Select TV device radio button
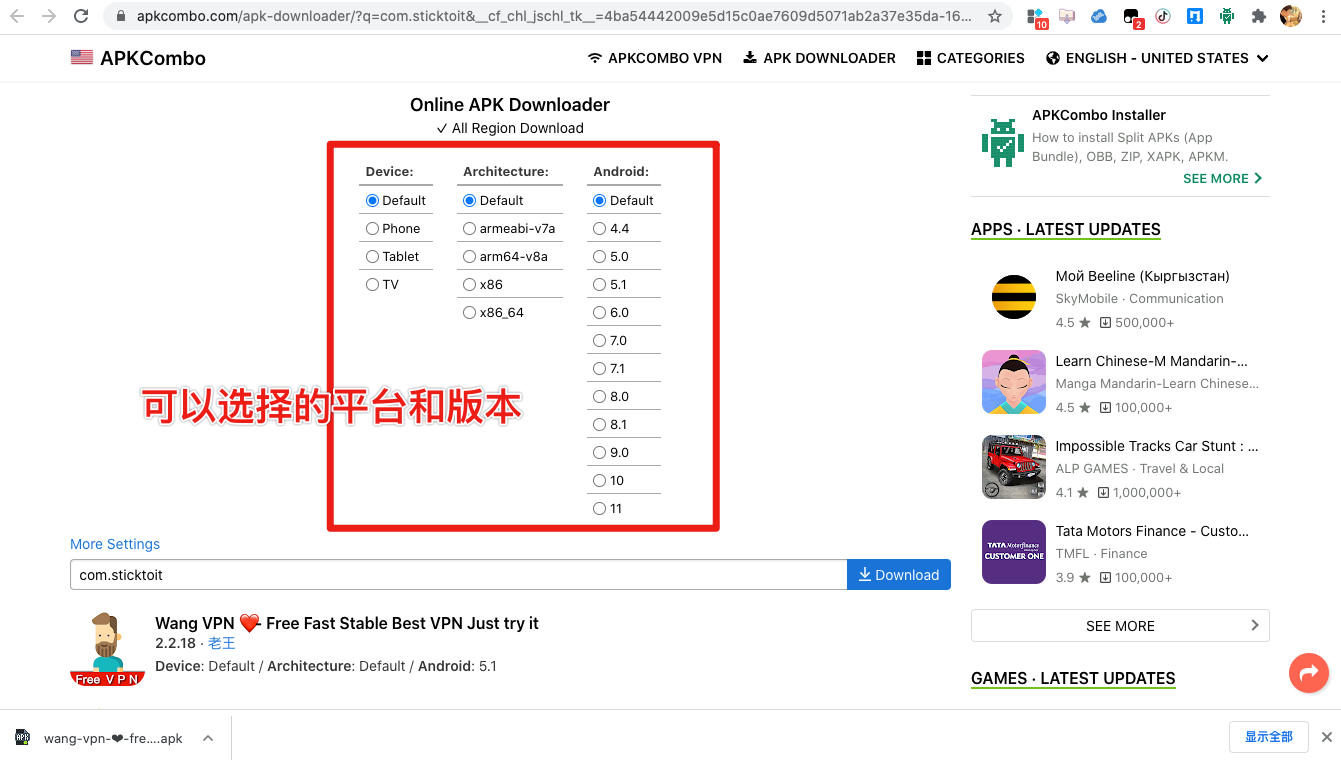The image size is (1341, 764). (373, 285)
